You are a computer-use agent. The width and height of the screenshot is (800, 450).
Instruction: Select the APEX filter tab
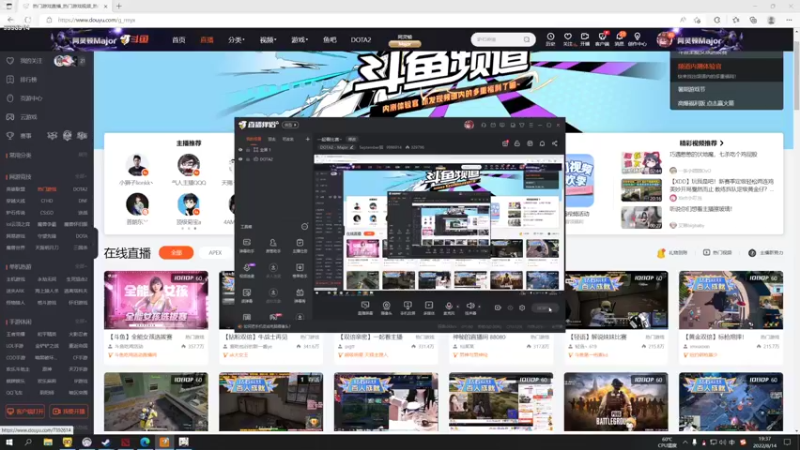coord(215,253)
